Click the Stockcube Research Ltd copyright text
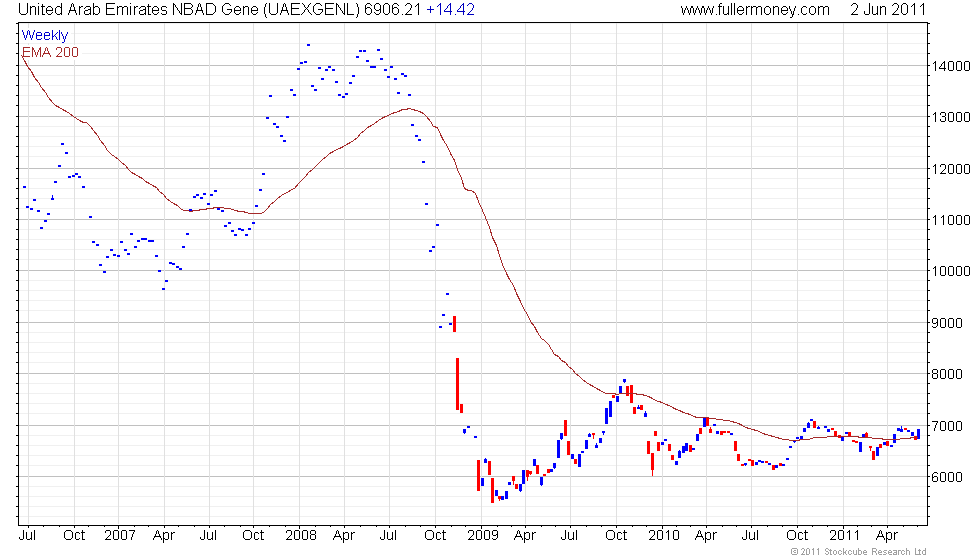Viewport: 980px width, 560px height. click(858, 551)
